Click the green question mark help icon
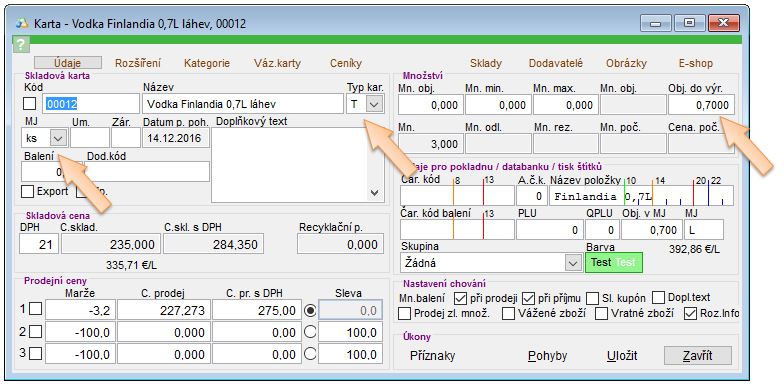 (20, 45)
